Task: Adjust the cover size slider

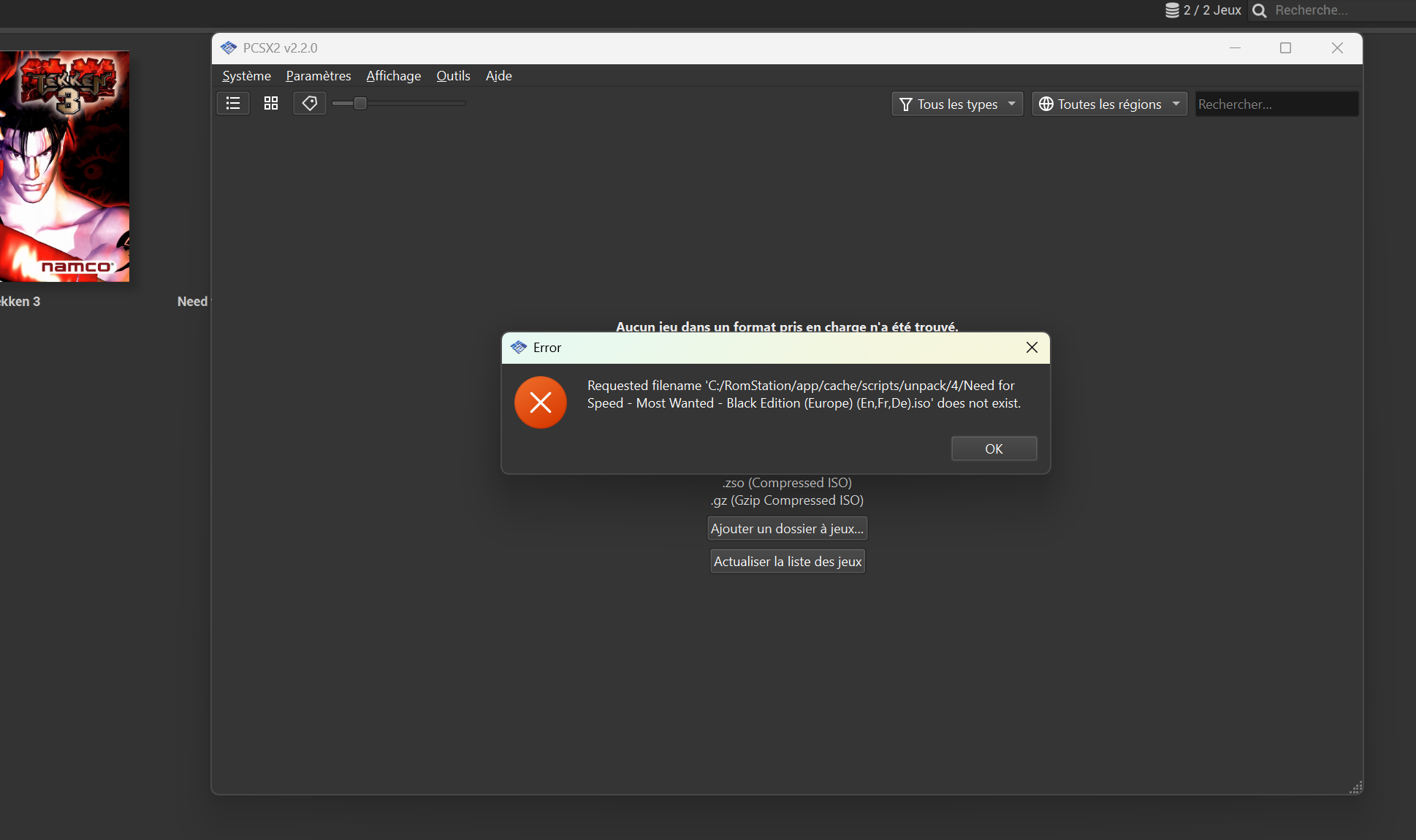Action: [399, 104]
